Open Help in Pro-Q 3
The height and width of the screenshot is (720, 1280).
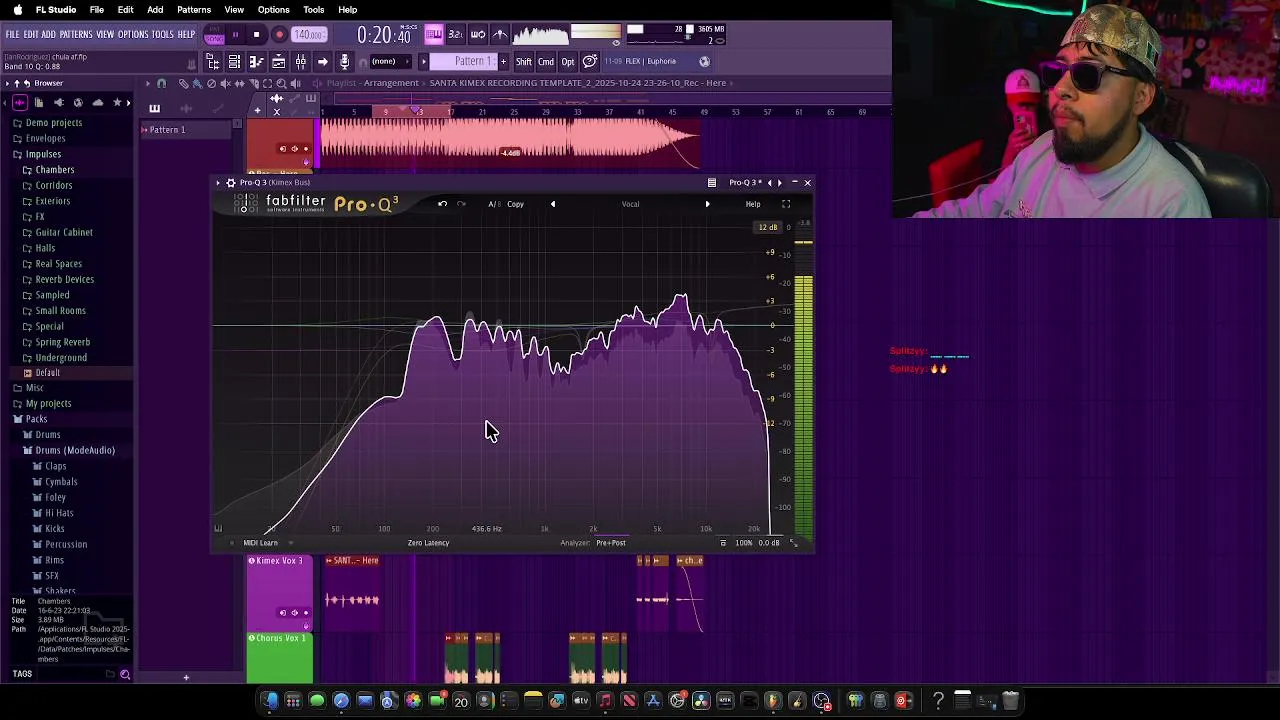pyautogui.click(x=753, y=204)
